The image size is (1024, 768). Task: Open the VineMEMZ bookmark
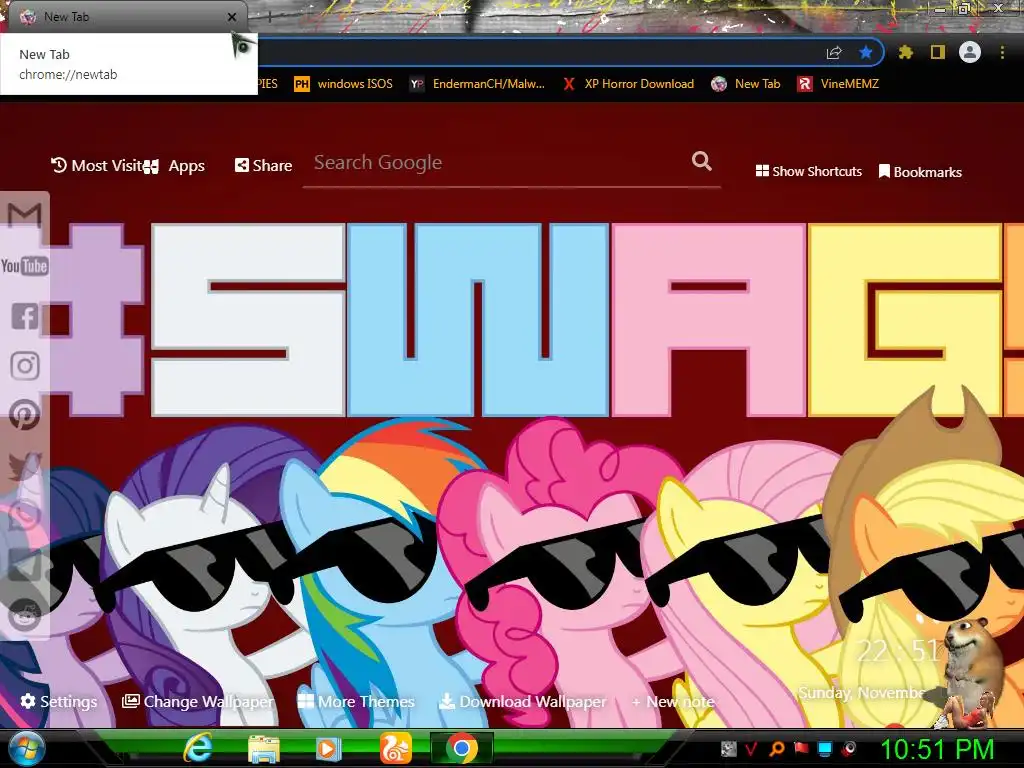[x=839, y=84]
